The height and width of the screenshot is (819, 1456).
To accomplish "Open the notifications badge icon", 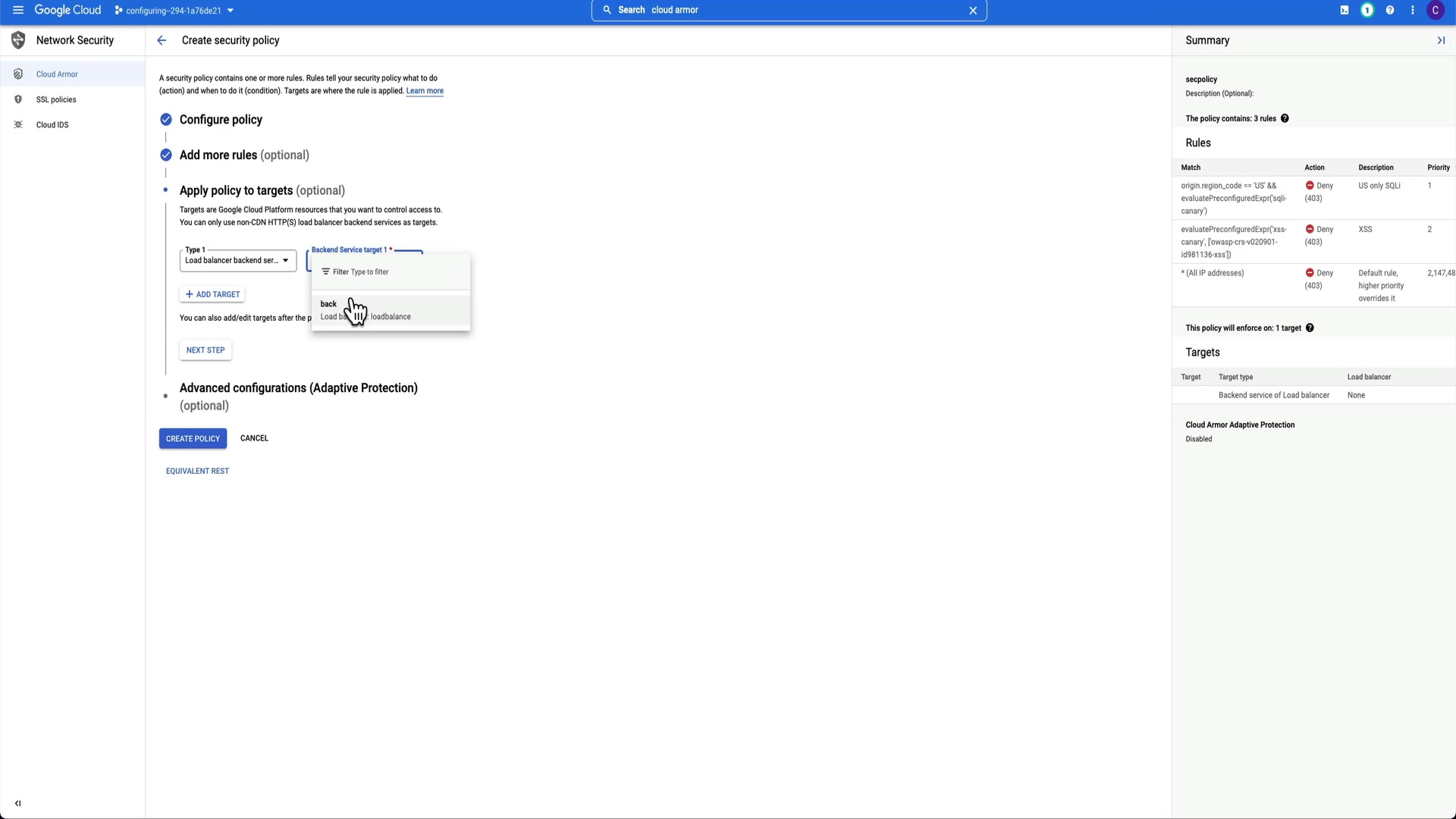I will point(1367,10).
